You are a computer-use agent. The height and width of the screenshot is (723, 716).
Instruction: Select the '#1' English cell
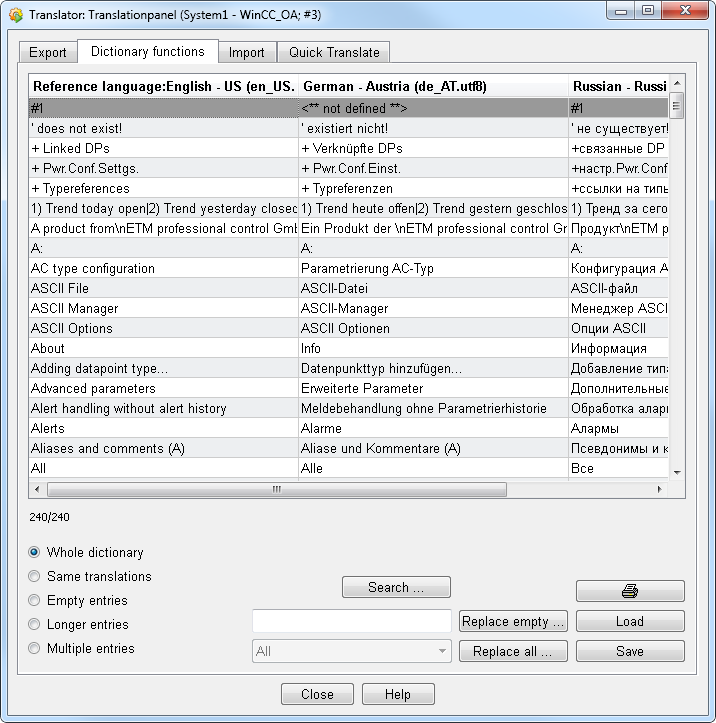164,108
